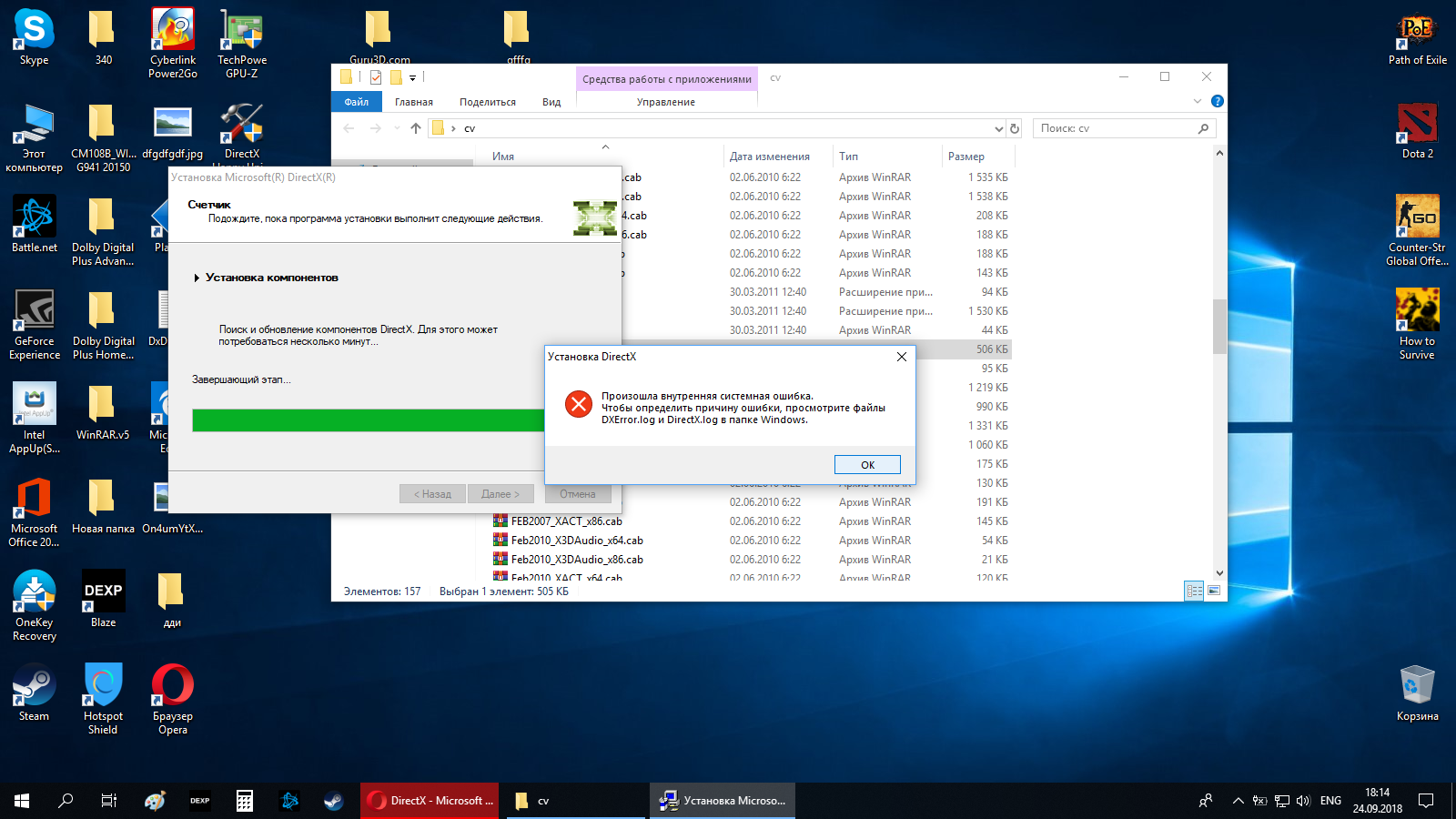1456x819 pixels.
Task: Click the Explorer vertical scrollbar thumb
Action: (x=1219, y=326)
